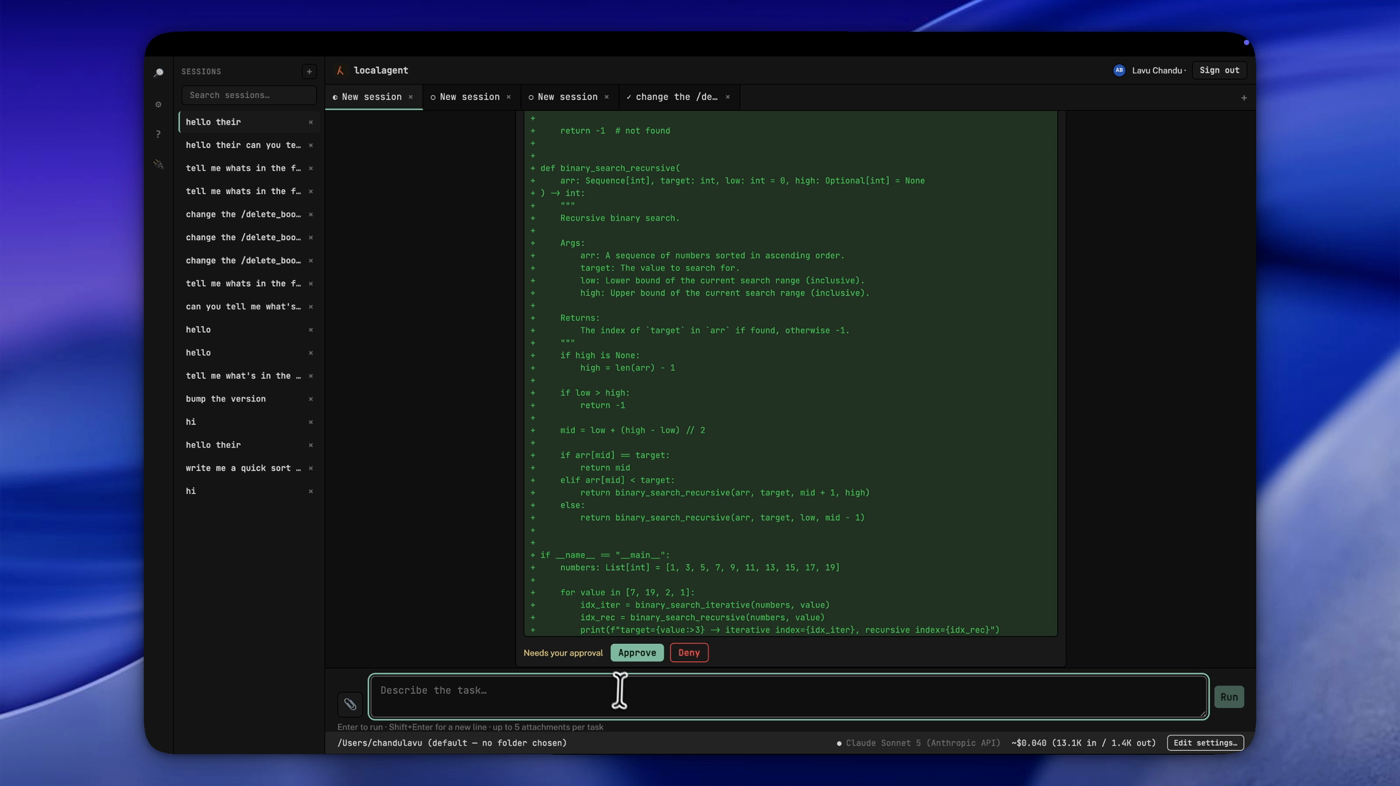
Task: Open the search icon in left rail
Action: pos(158,73)
